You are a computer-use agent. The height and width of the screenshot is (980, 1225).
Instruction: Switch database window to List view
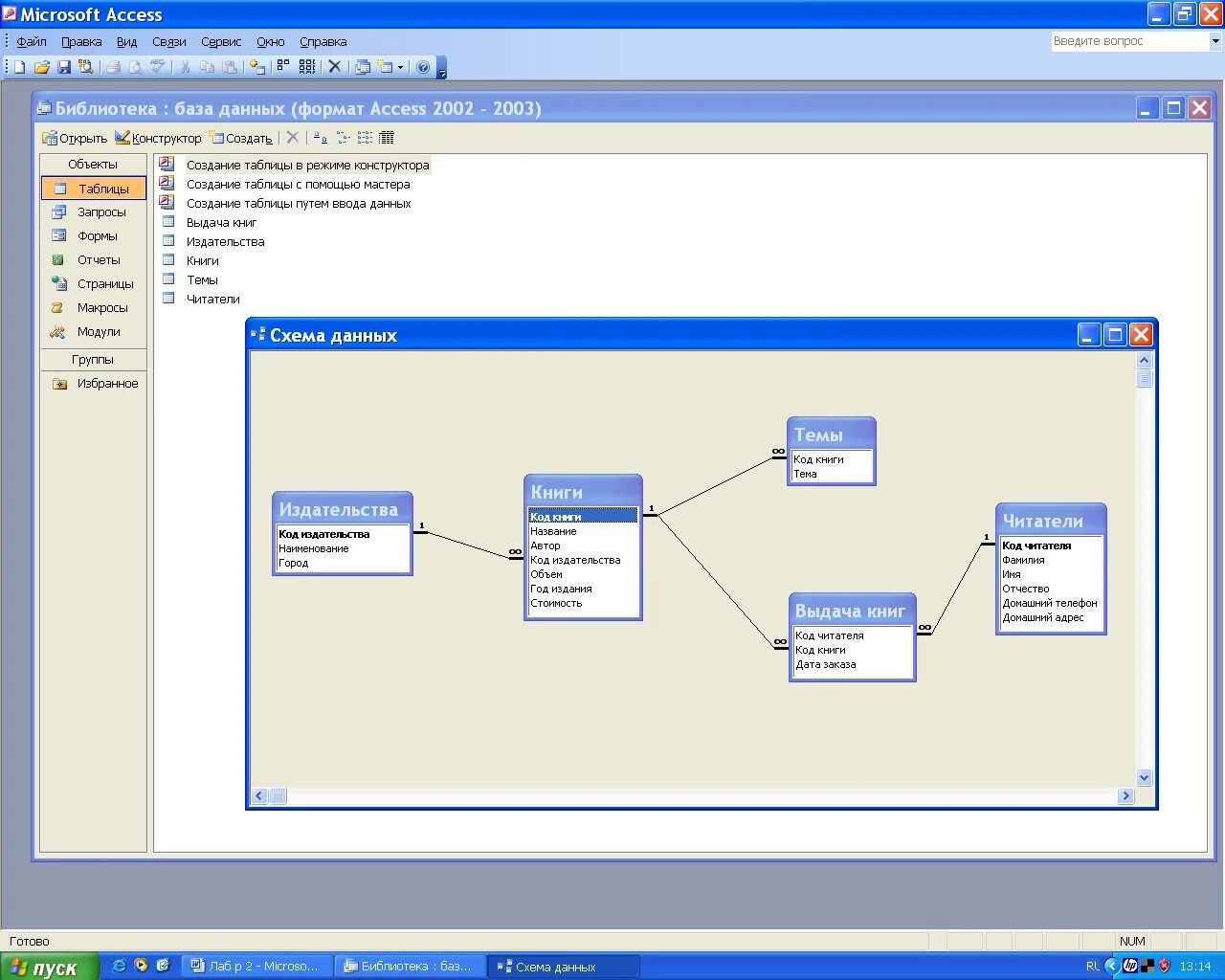[365, 138]
